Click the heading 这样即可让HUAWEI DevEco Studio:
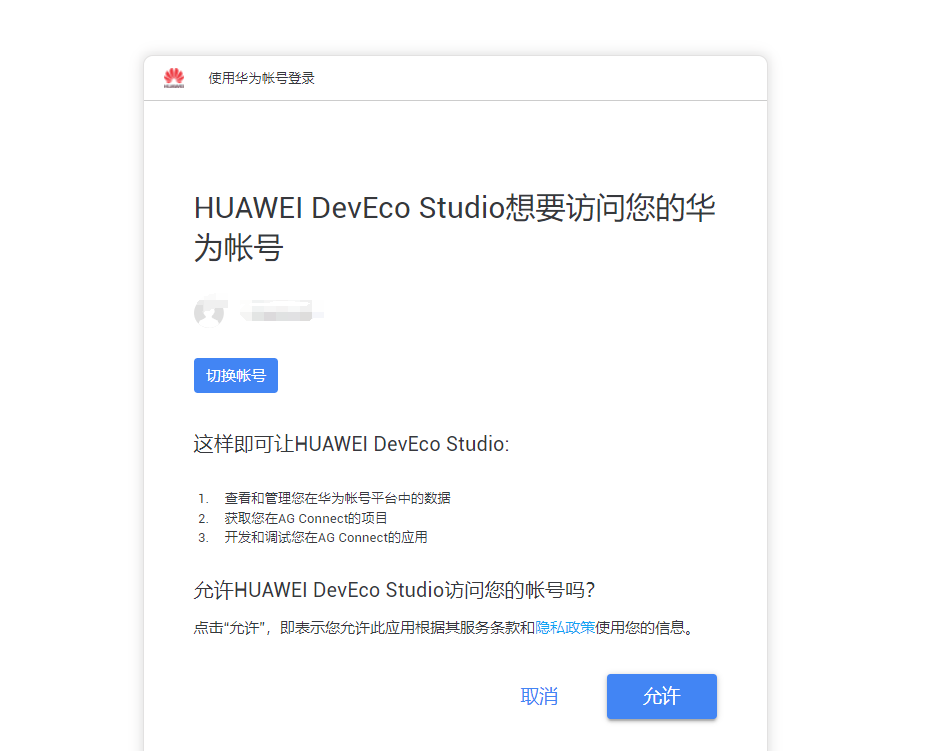Image resolution: width=949 pixels, height=751 pixels. pos(351,444)
